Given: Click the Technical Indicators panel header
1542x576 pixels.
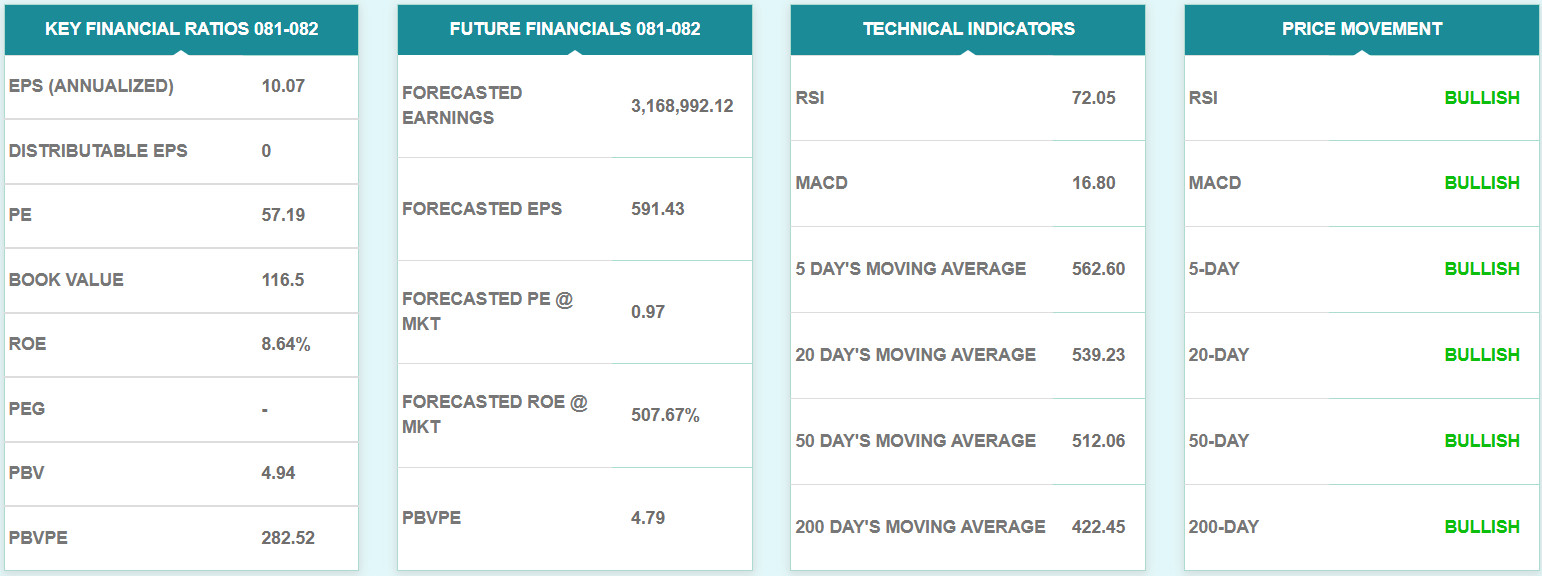Looking at the screenshot, I should pos(968,29).
